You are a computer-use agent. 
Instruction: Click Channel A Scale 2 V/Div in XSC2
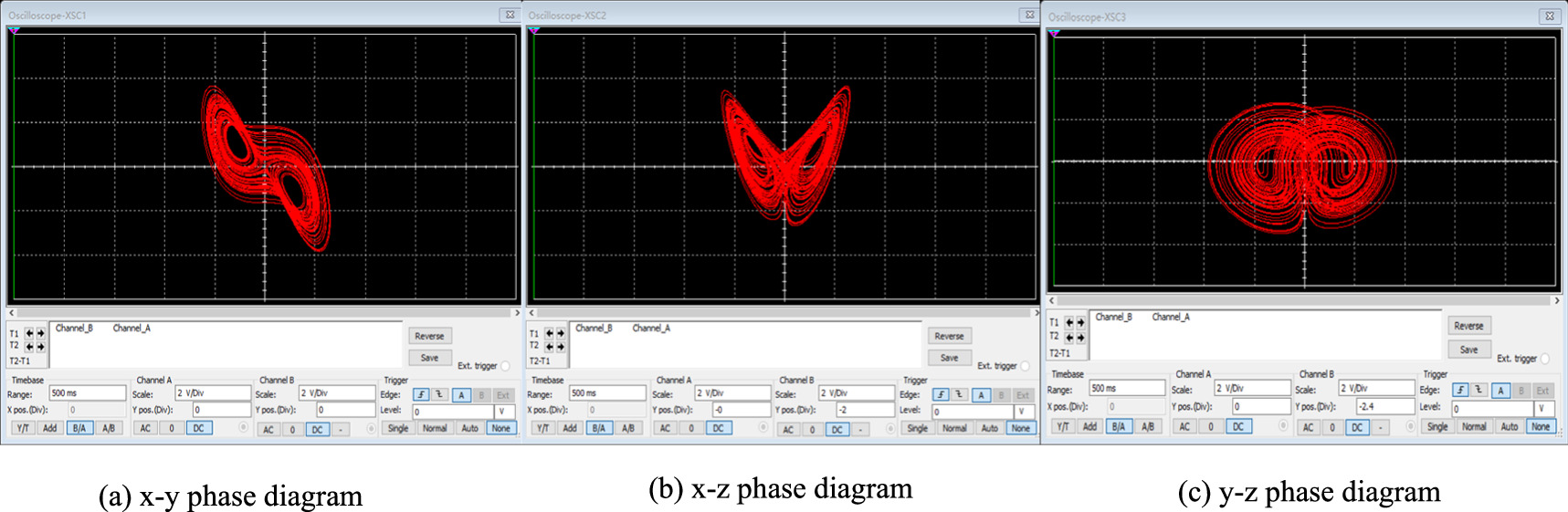click(x=733, y=393)
